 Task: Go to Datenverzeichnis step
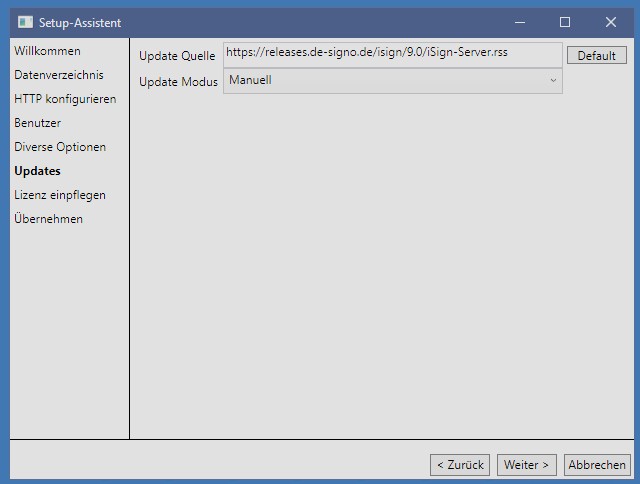coord(59,75)
